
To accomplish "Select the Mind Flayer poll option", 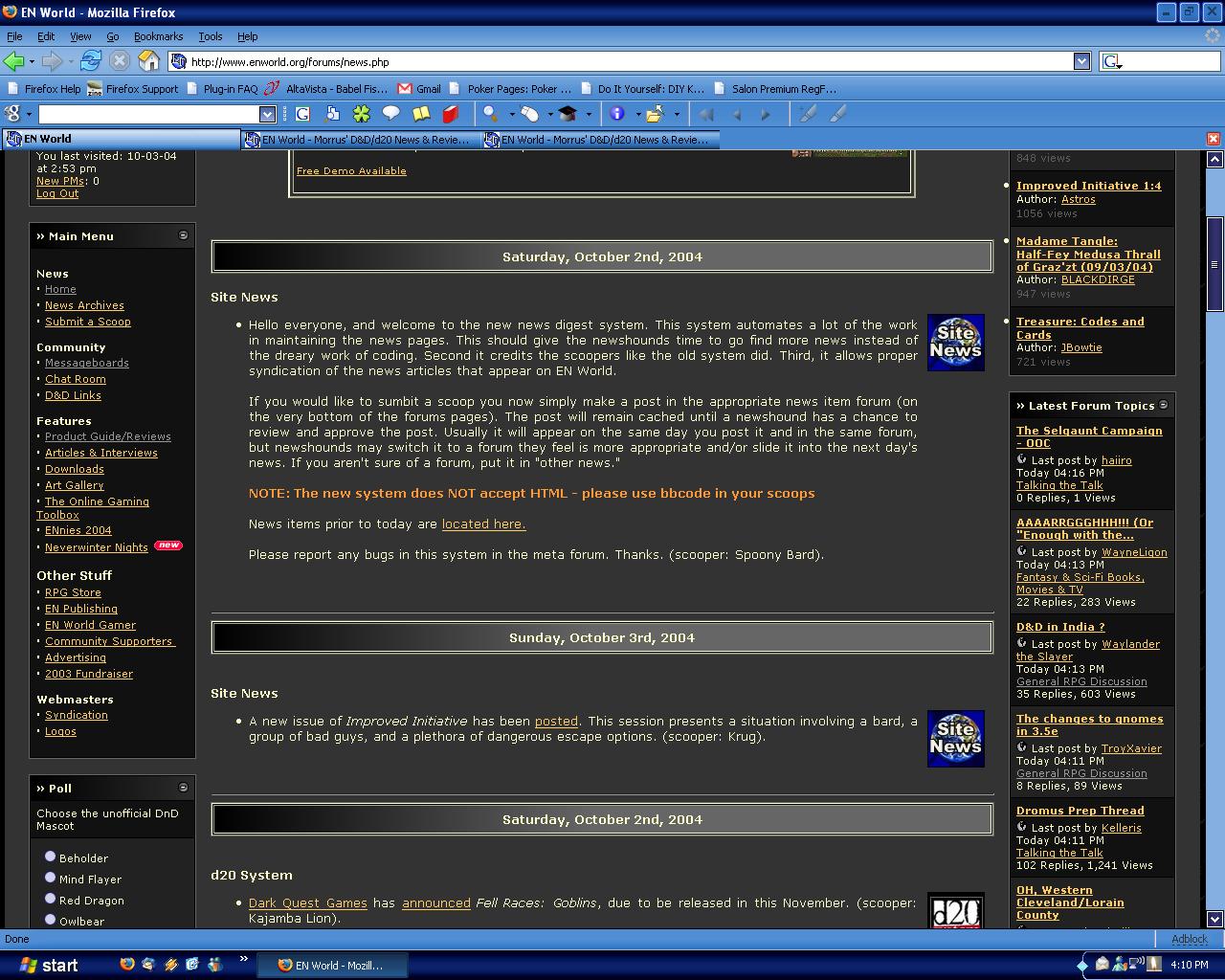I will pos(51,878).
